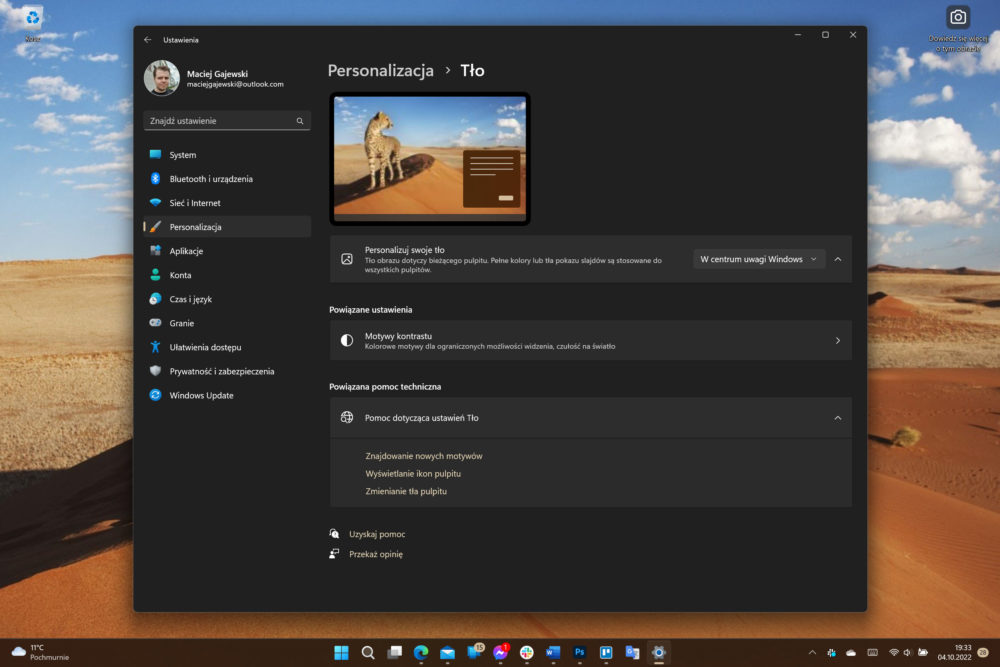Open the Personalizuj swoje tło image icon
Image resolution: width=1000 pixels, height=667 pixels.
tap(347, 259)
